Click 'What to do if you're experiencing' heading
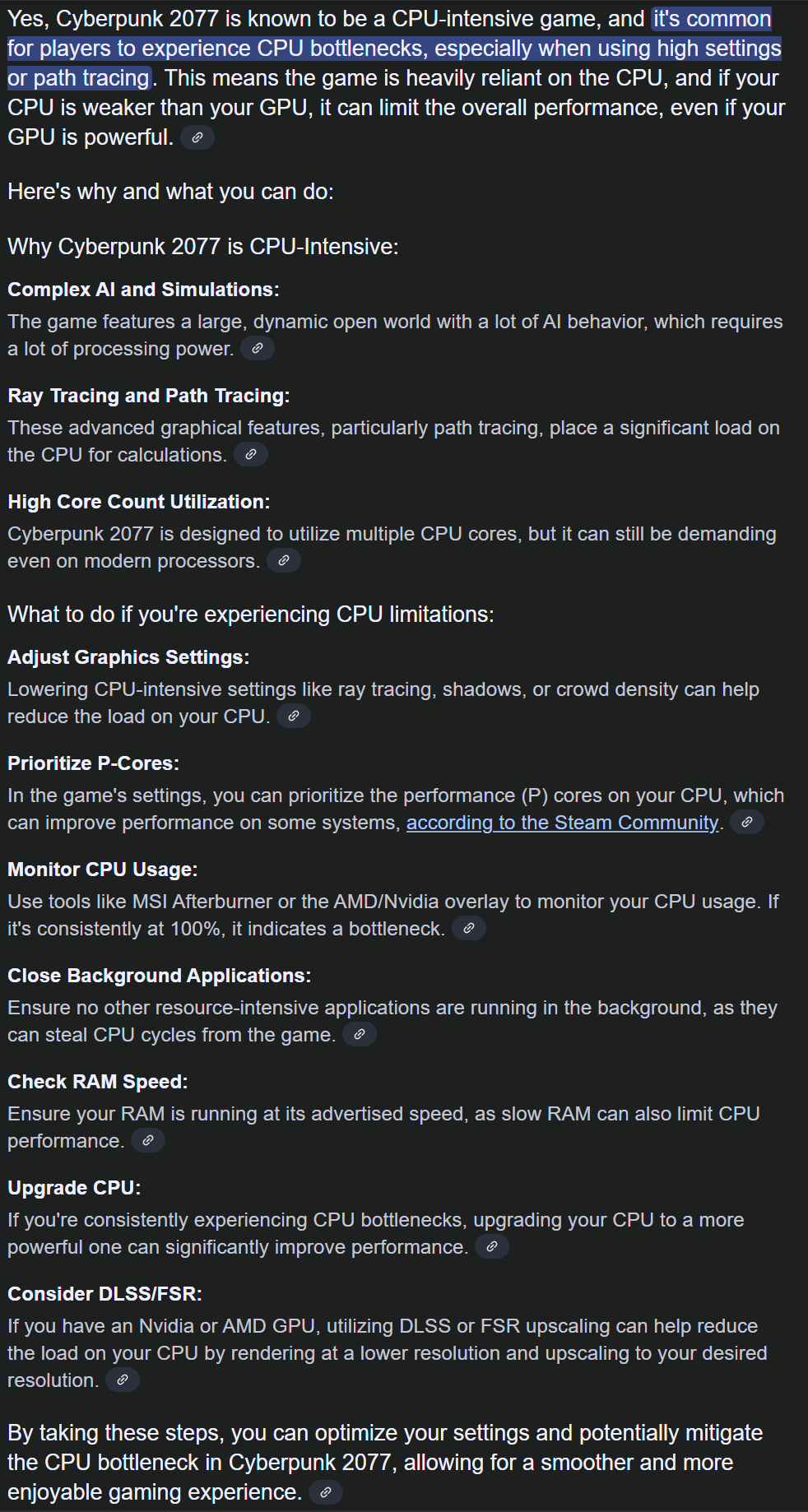Viewport: 808px width, 1512px height. click(251, 615)
